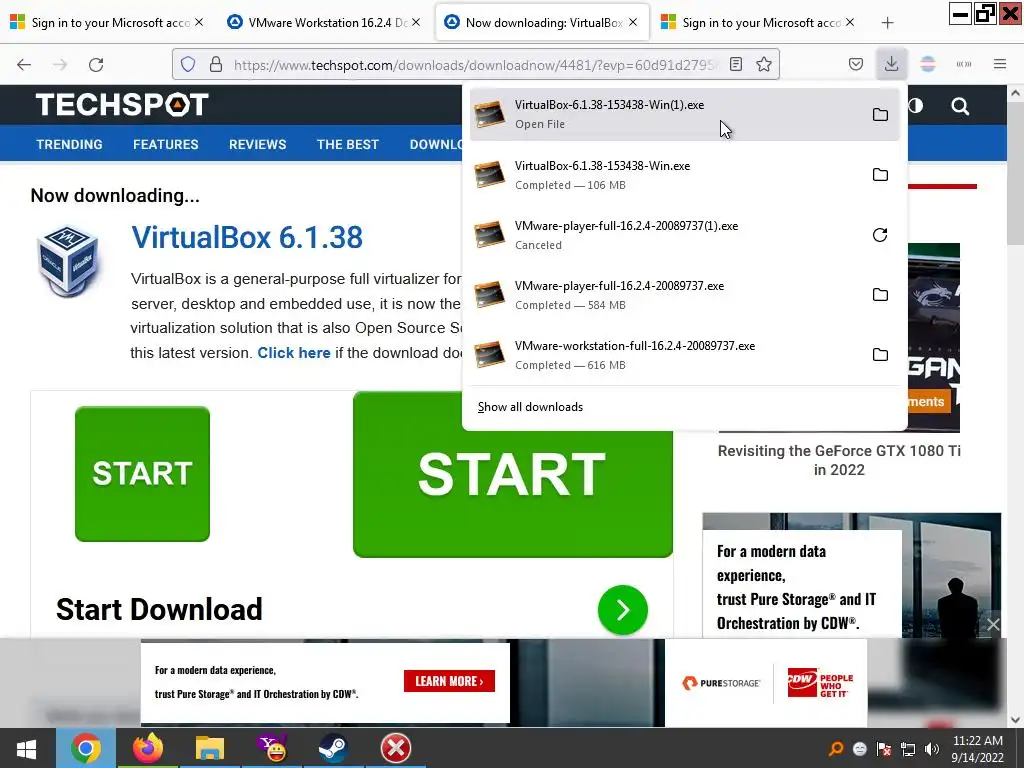This screenshot has width=1024, height=768.
Task: Click the large green START button
Action: (513, 474)
